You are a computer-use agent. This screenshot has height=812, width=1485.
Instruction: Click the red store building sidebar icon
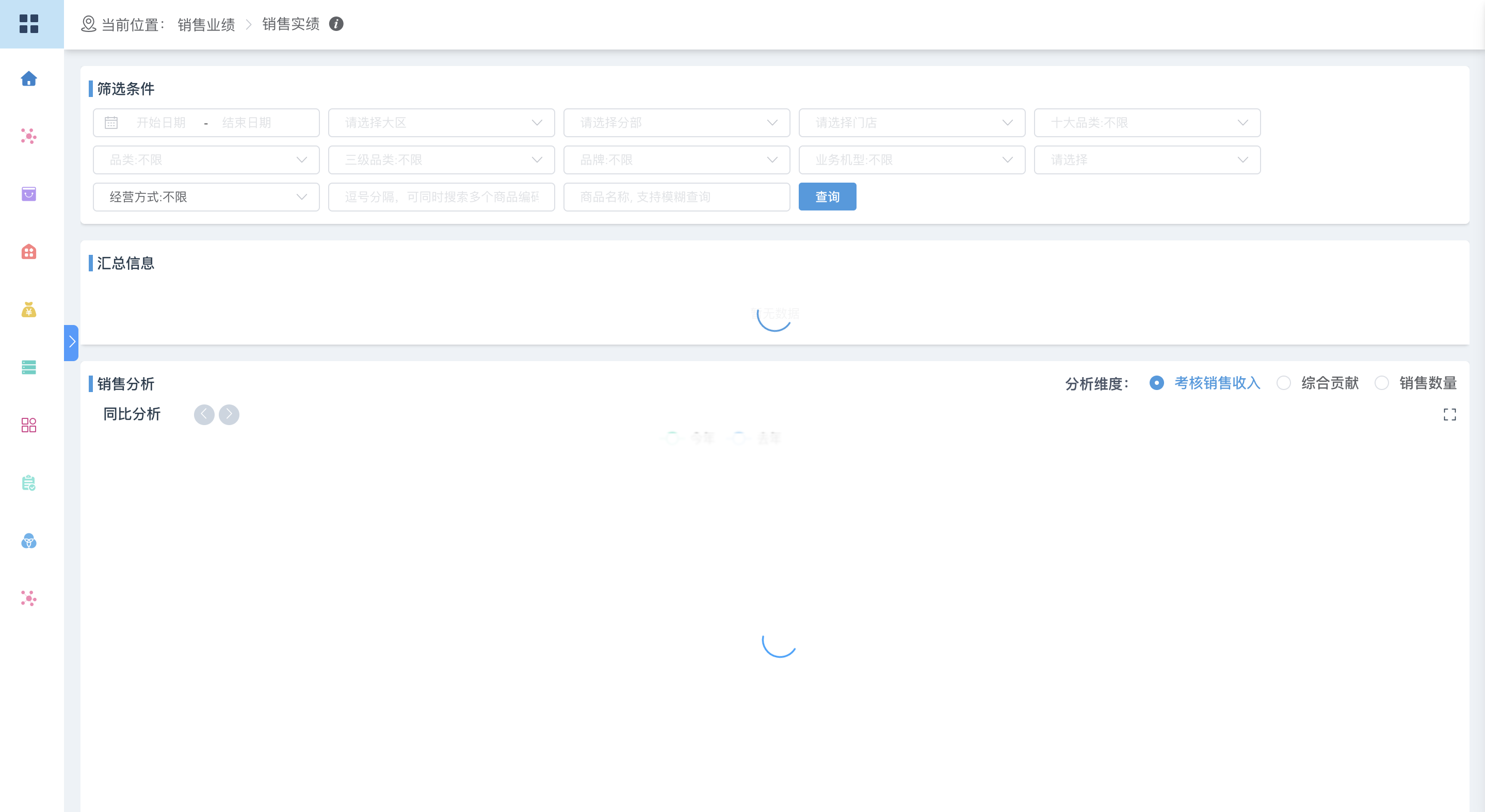click(29, 252)
